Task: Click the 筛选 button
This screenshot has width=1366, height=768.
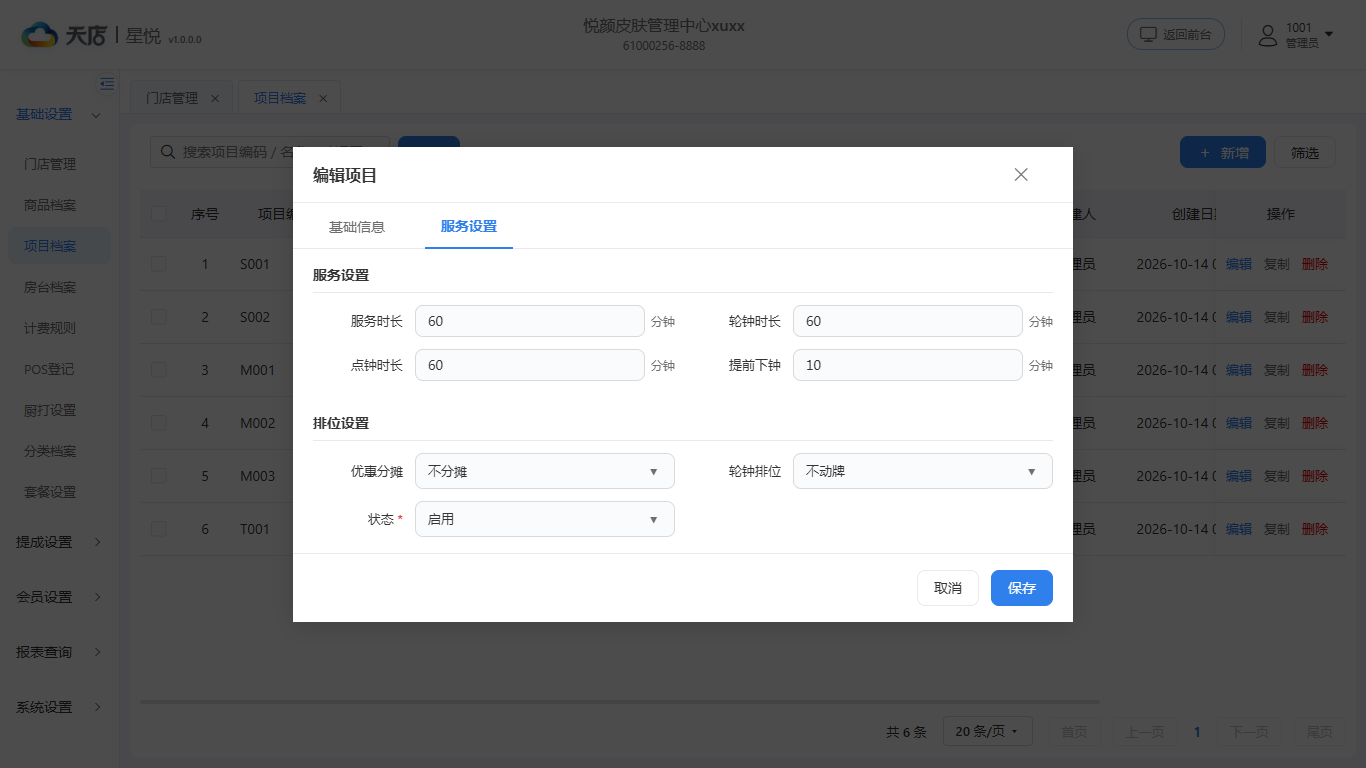Action: click(1305, 153)
